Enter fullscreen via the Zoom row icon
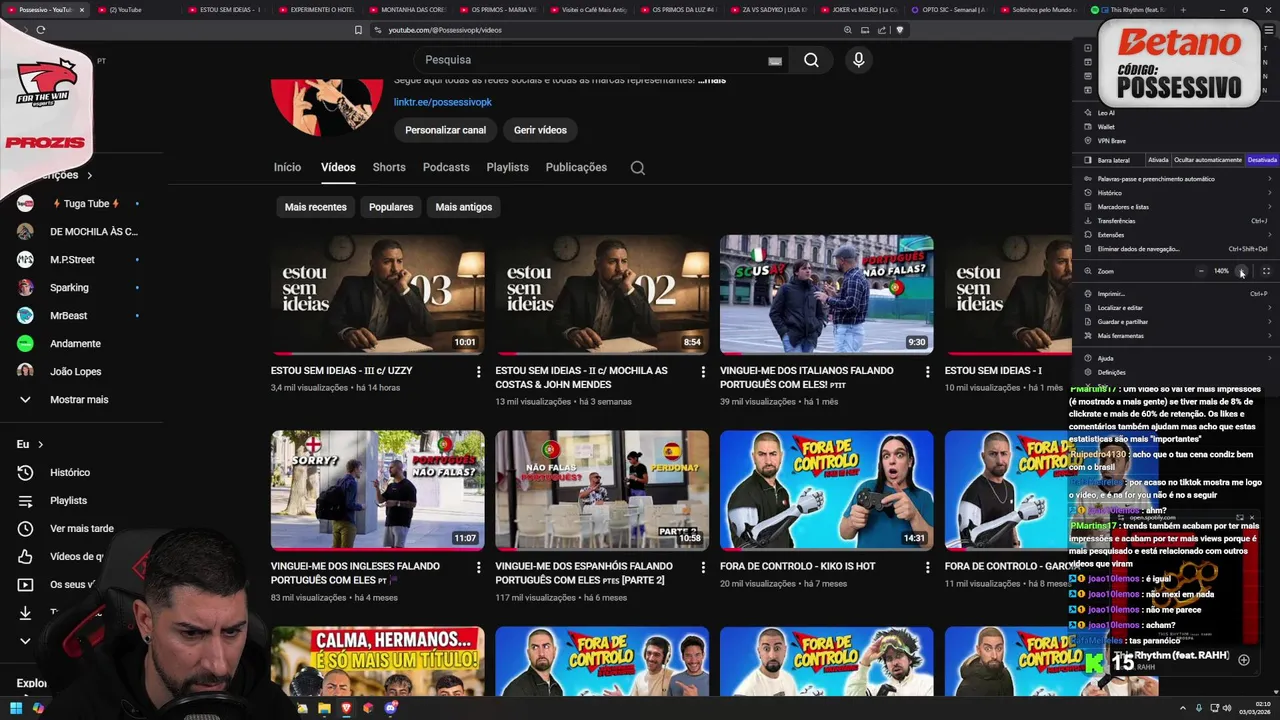1280x720 pixels. pyautogui.click(x=1266, y=271)
